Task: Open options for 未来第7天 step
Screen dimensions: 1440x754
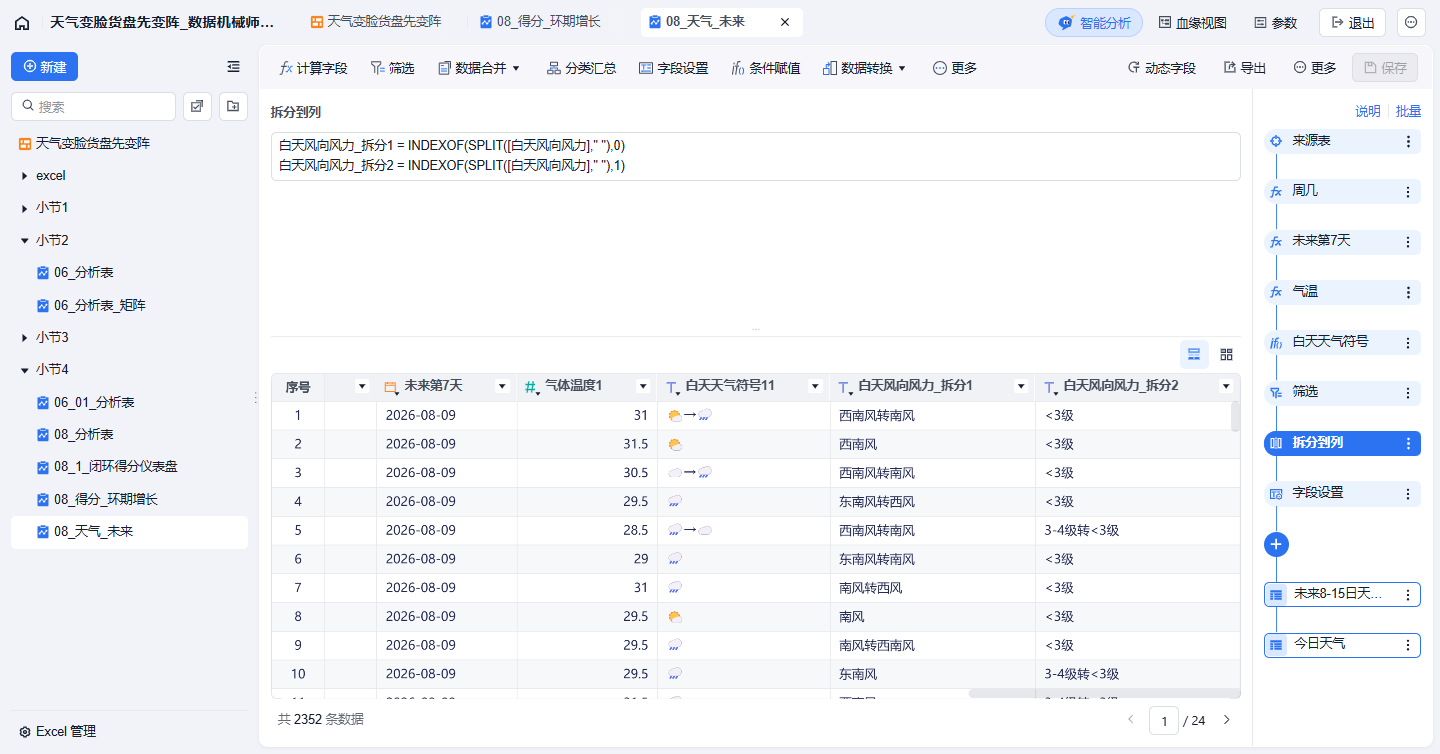Action: (1408, 242)
